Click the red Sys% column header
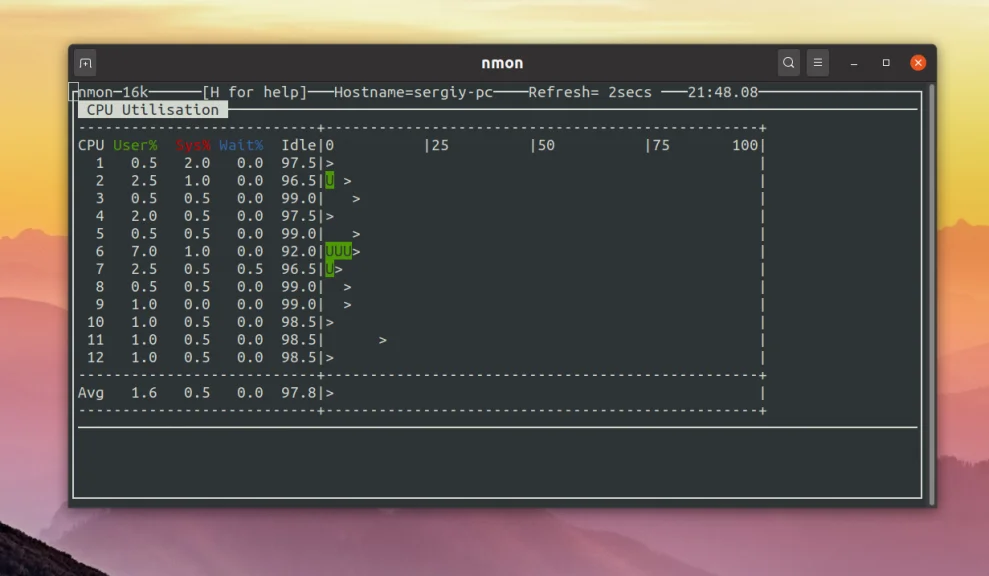The width and height of the screenshot is (989, 576). pyautogui.click(x=193, y=146)
